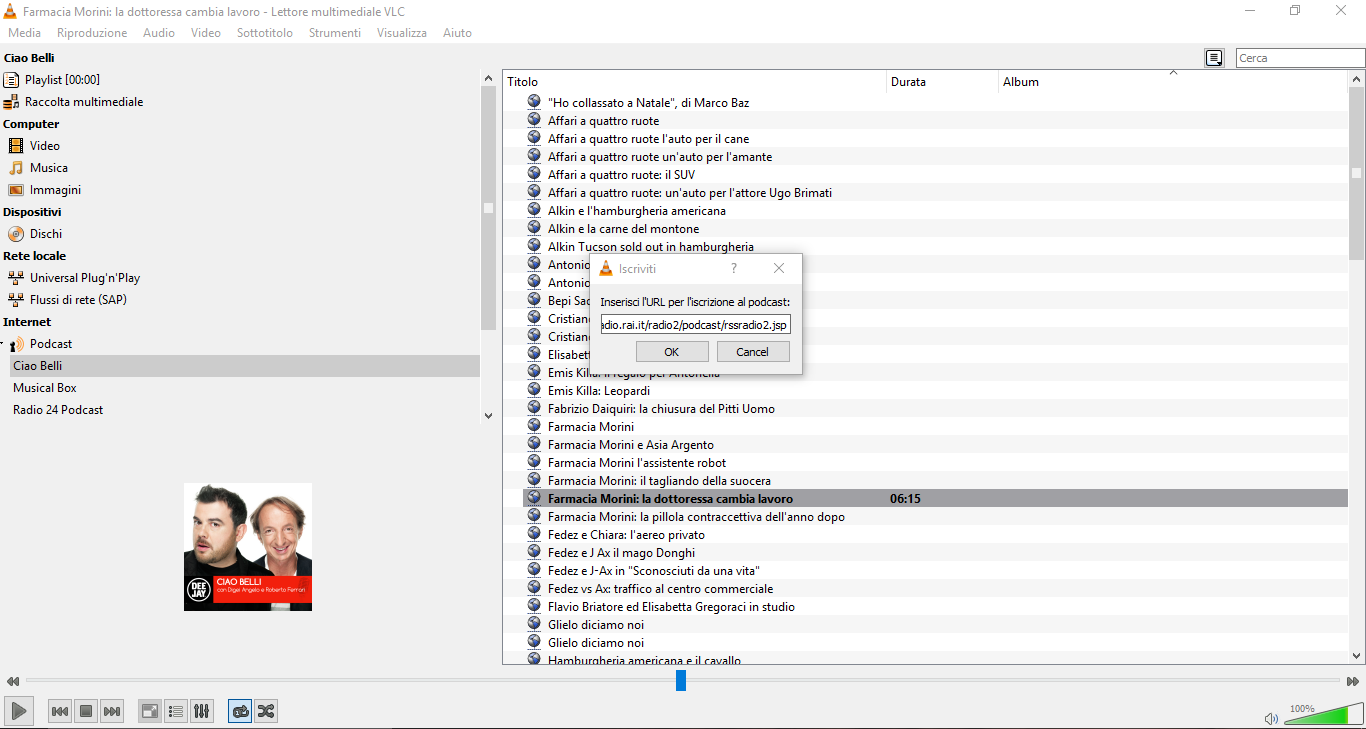Screen dimensions: 1366x729
Task: Toggle random shuffle playback
Action: pos(266,711)
